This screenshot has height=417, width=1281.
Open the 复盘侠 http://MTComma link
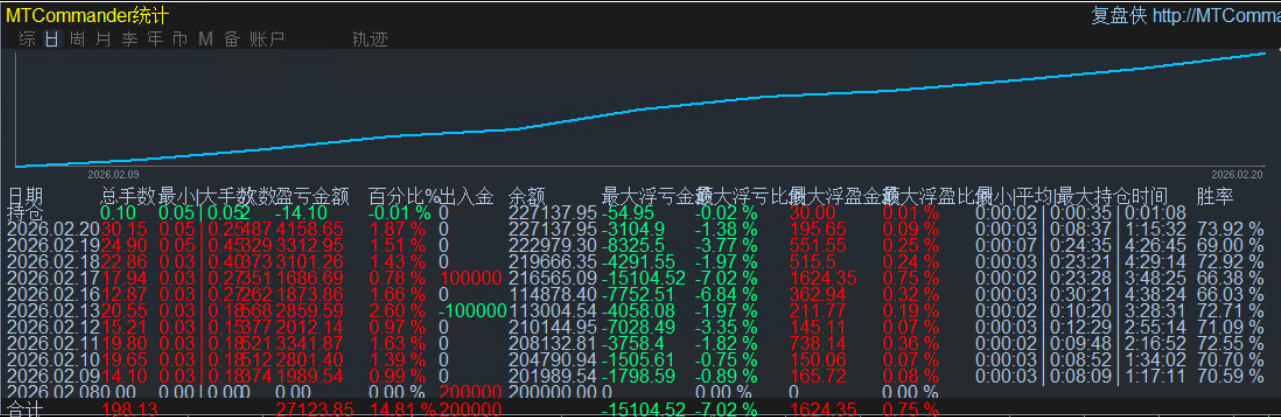[1185, 15]
